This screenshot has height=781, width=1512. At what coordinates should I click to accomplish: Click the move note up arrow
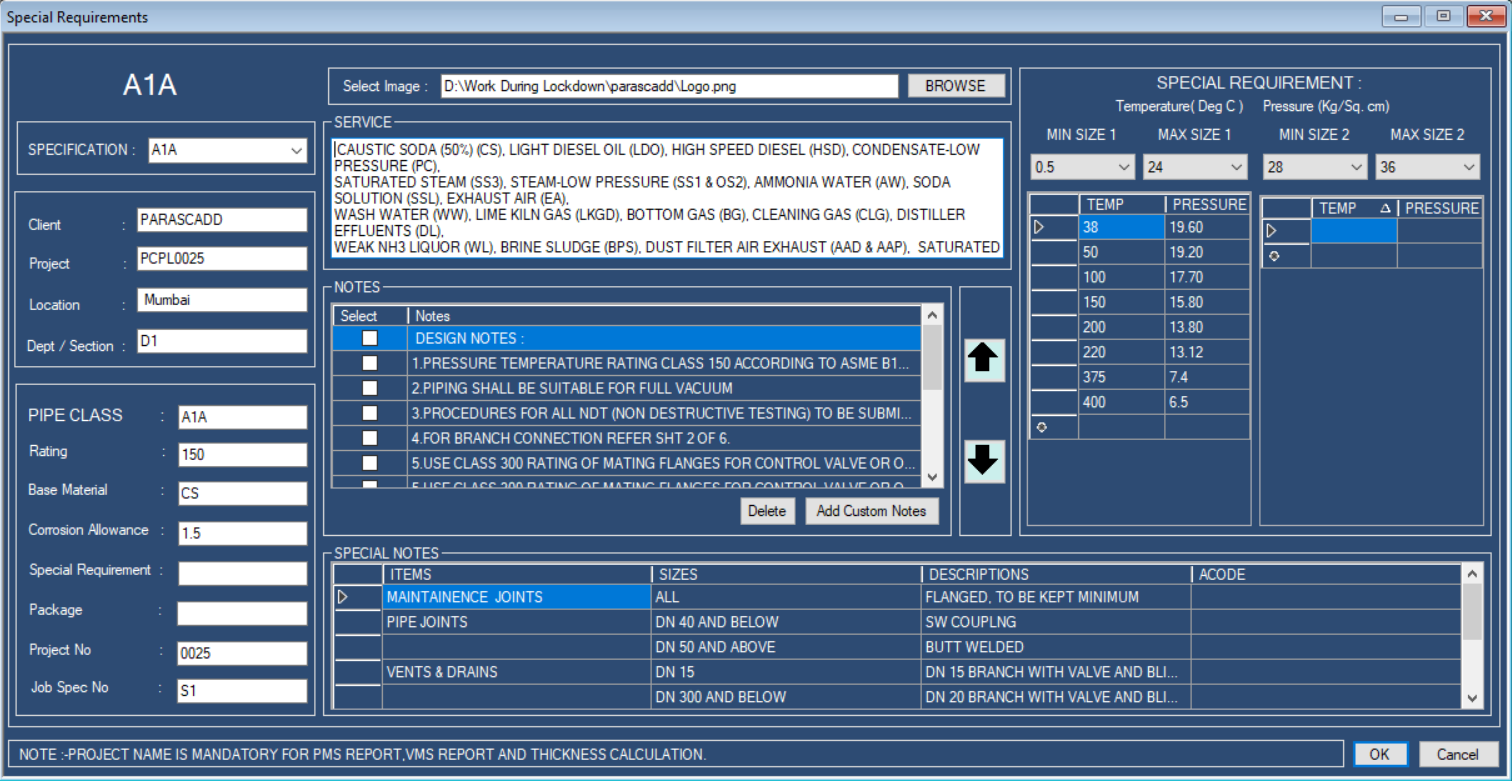(x=985, y=360)
